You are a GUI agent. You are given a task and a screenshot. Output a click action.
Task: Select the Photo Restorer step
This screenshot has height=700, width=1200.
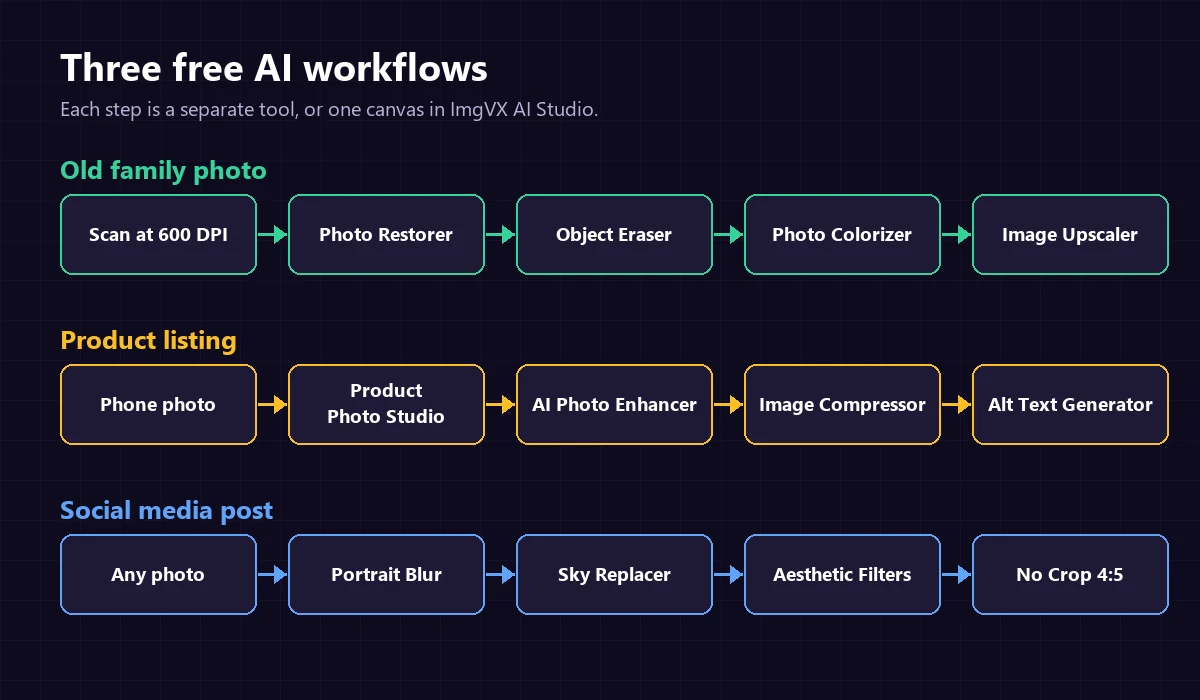[386, 235]
